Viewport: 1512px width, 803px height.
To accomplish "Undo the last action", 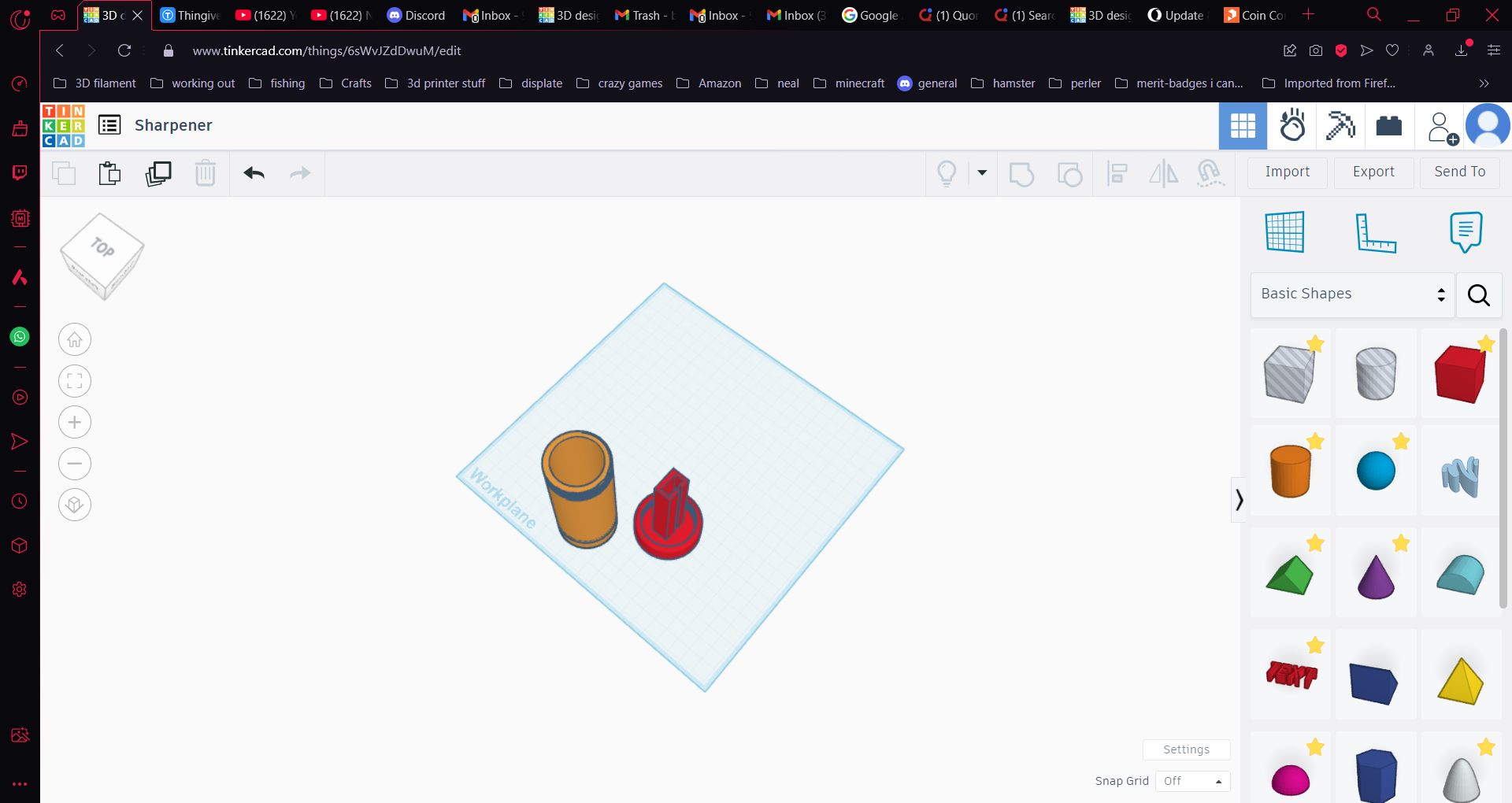I will pyautogui.click(x=254, y=173).
